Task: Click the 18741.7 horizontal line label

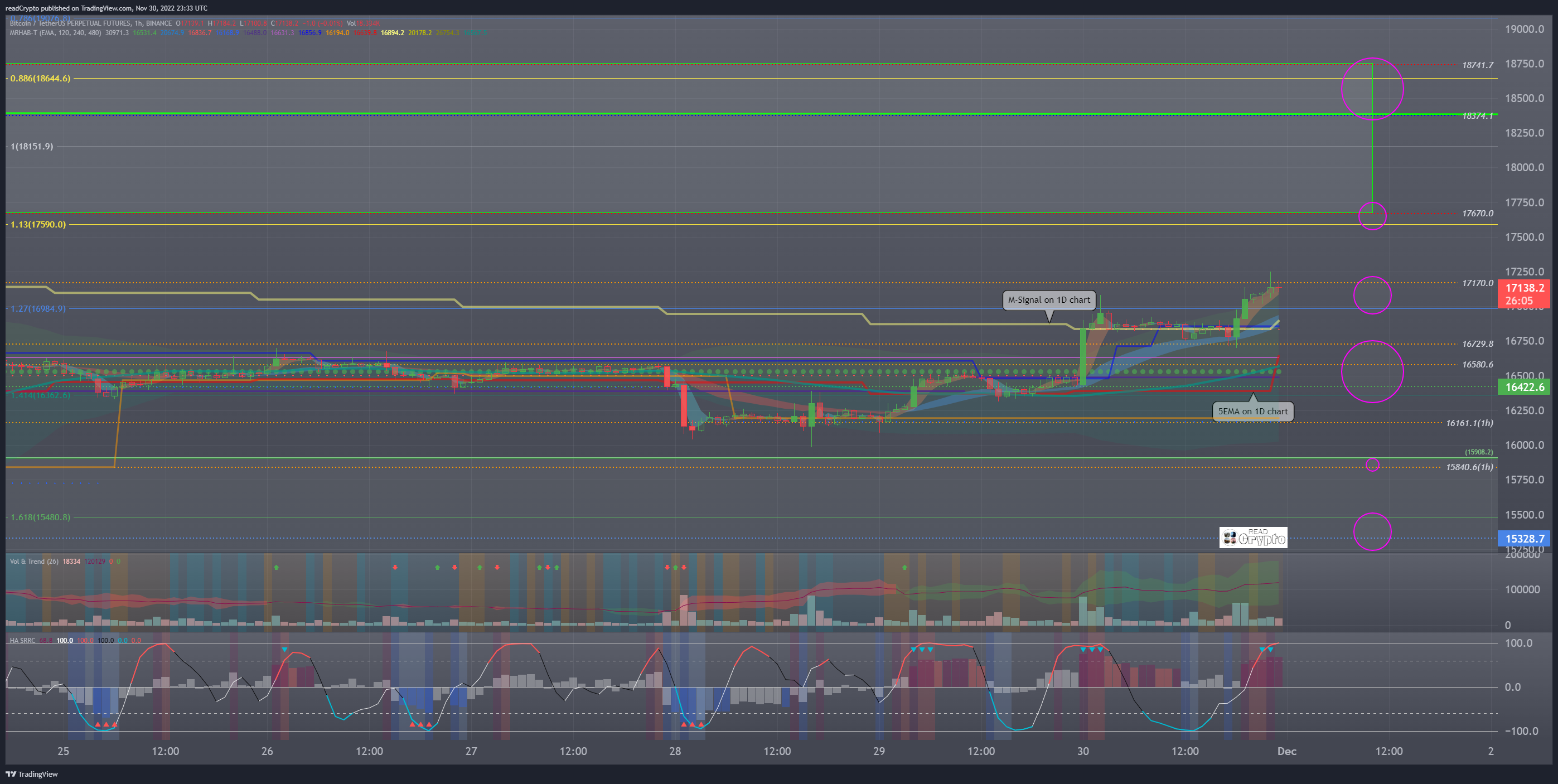Action: coord(1478,65)
